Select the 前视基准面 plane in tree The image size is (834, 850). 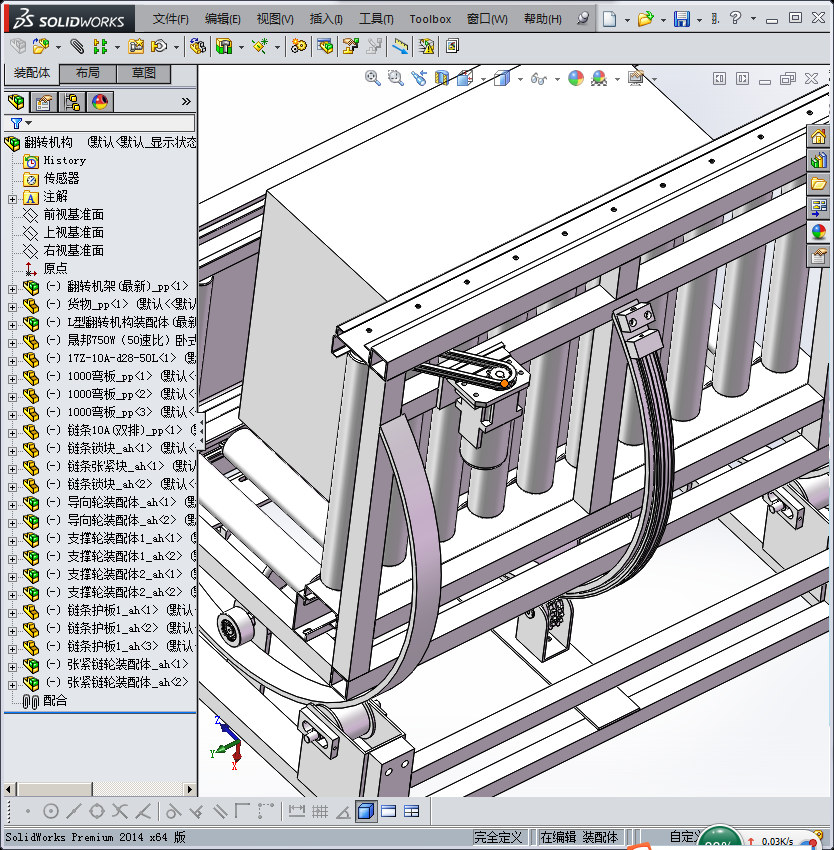tap(73, 215)
